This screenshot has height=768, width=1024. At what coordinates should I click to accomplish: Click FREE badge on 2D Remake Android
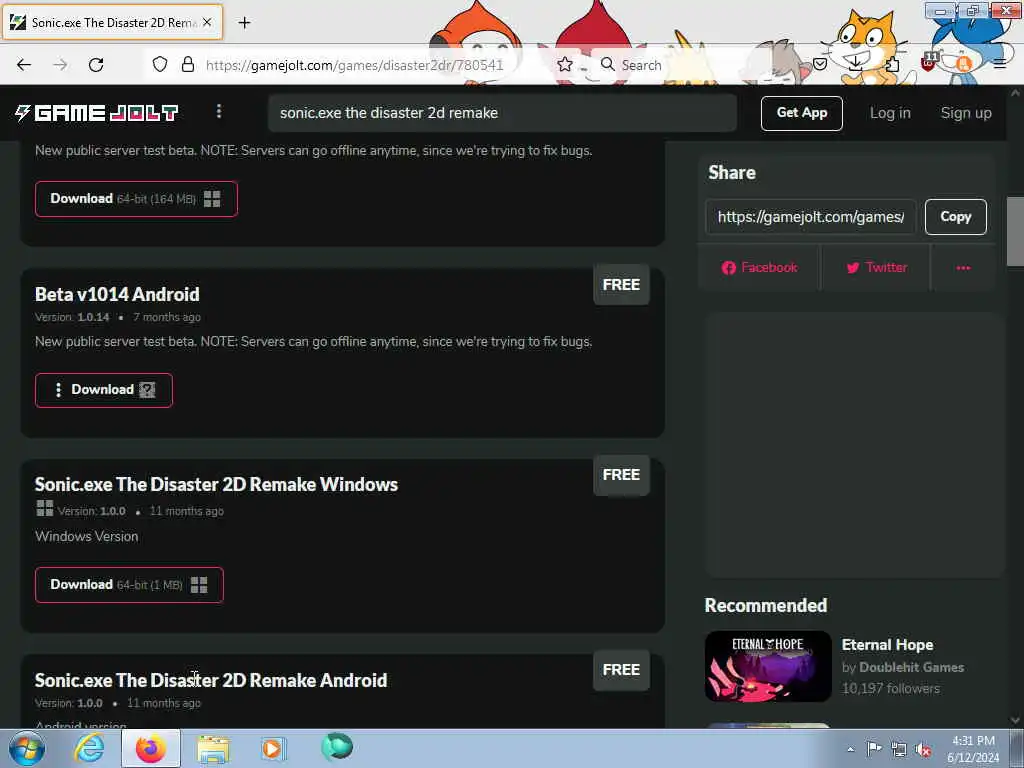621,670
